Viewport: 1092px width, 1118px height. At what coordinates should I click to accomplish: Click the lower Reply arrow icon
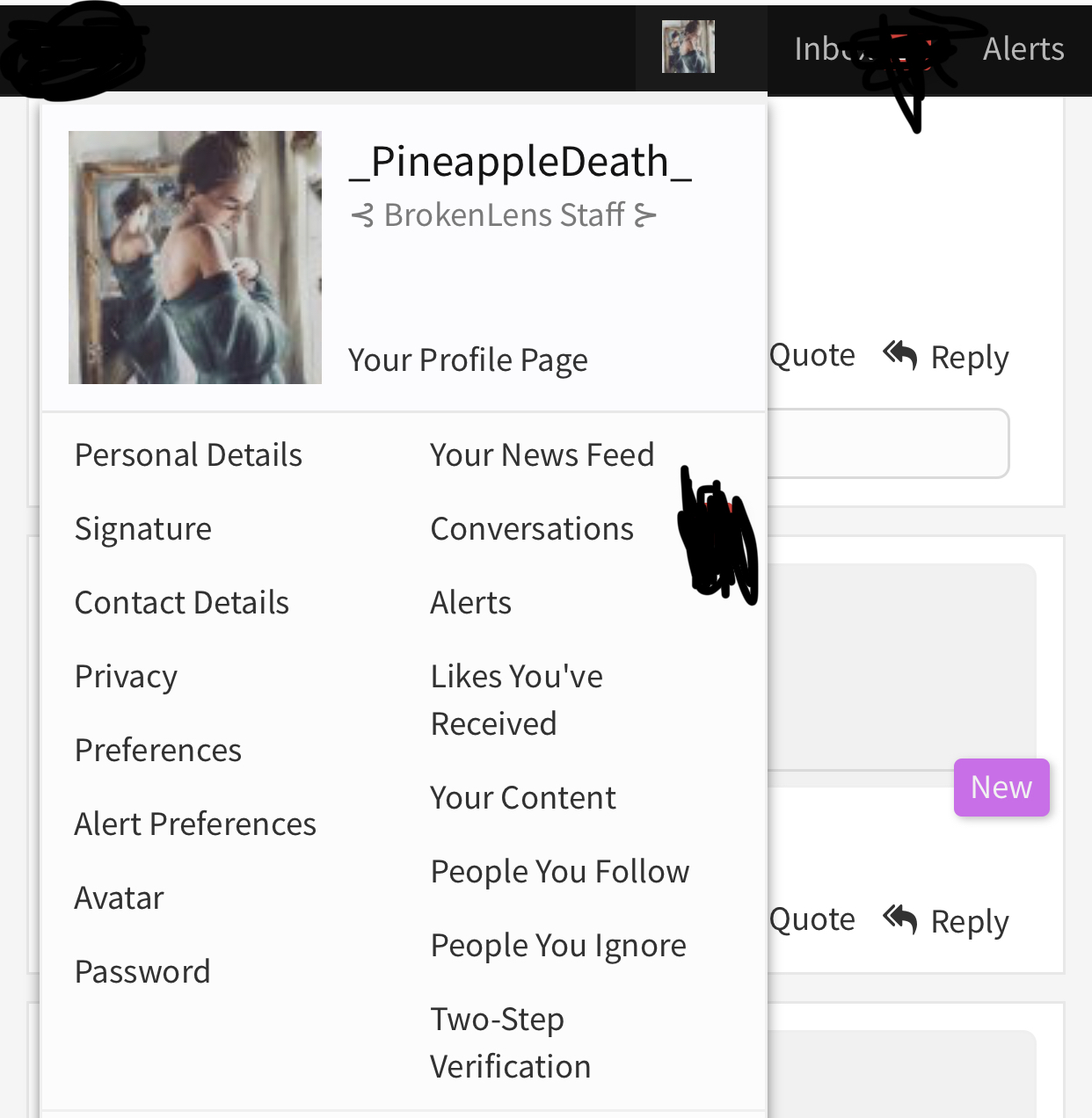coord(900,919)
